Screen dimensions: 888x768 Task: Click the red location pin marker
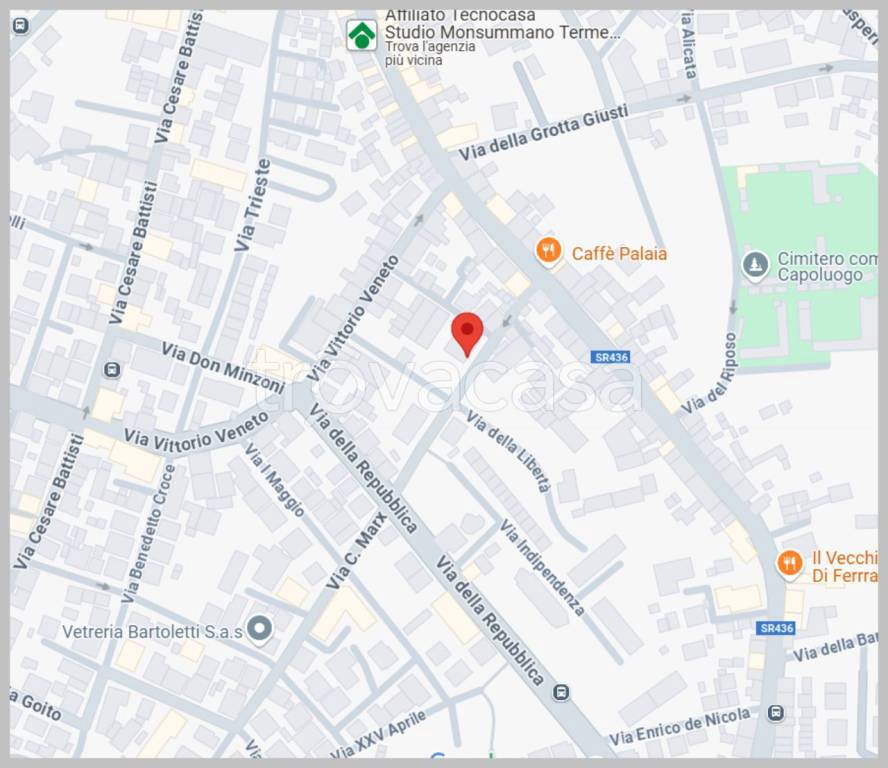(467, 334)
